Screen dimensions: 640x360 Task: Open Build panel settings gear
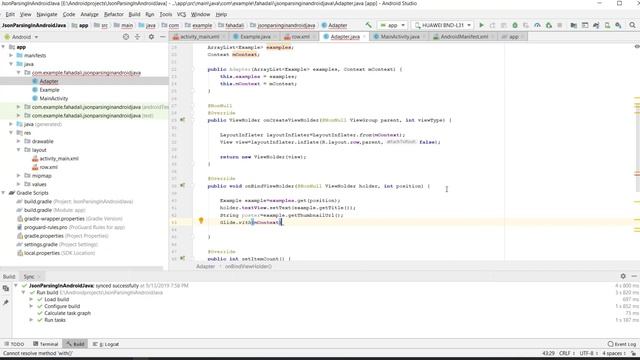pyautogui.click(x=623, y=276)
